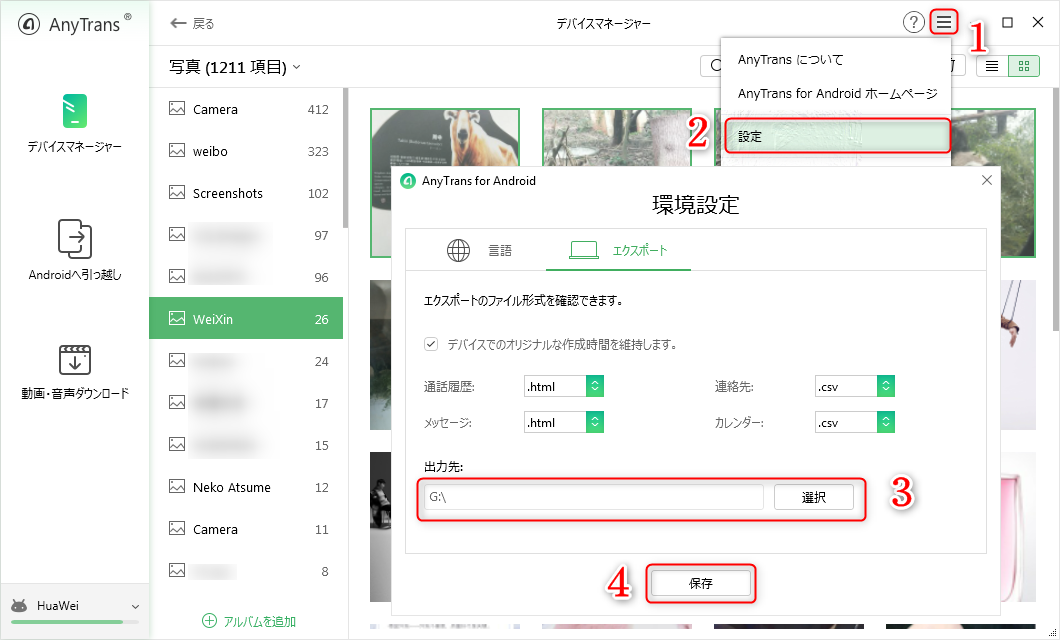1060x640 pixels.
Task: Close the 環境設定 dialog
Action: tap(987, 180)
